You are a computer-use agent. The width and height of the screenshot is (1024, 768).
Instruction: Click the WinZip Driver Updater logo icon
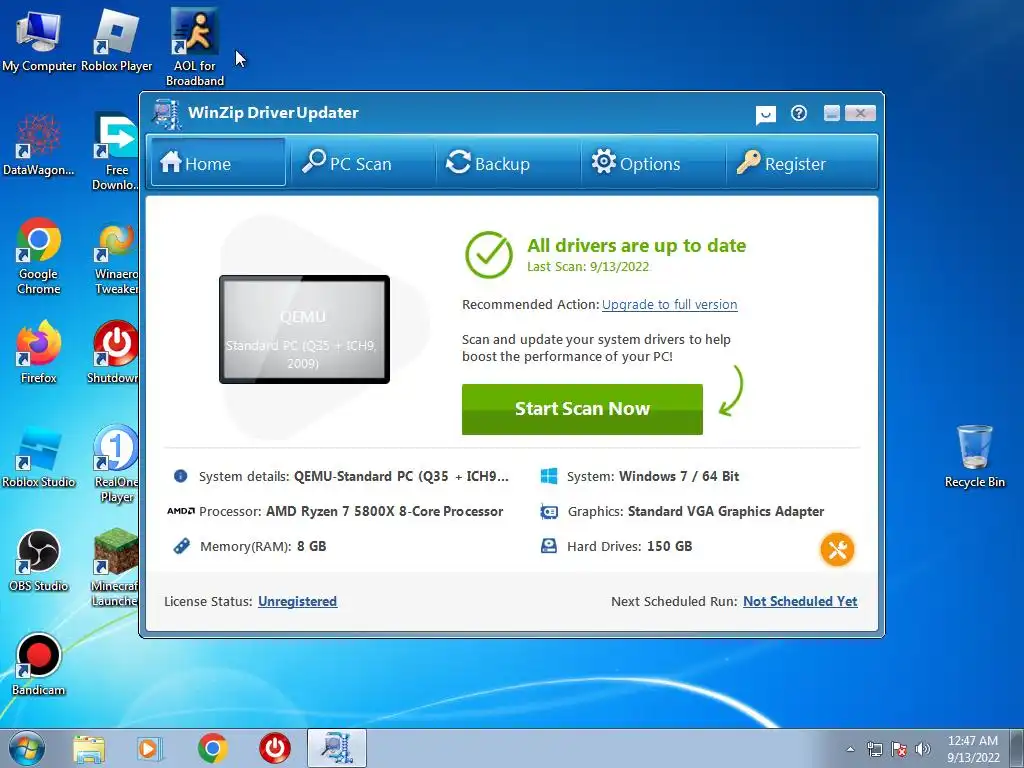tap(167, 114)
